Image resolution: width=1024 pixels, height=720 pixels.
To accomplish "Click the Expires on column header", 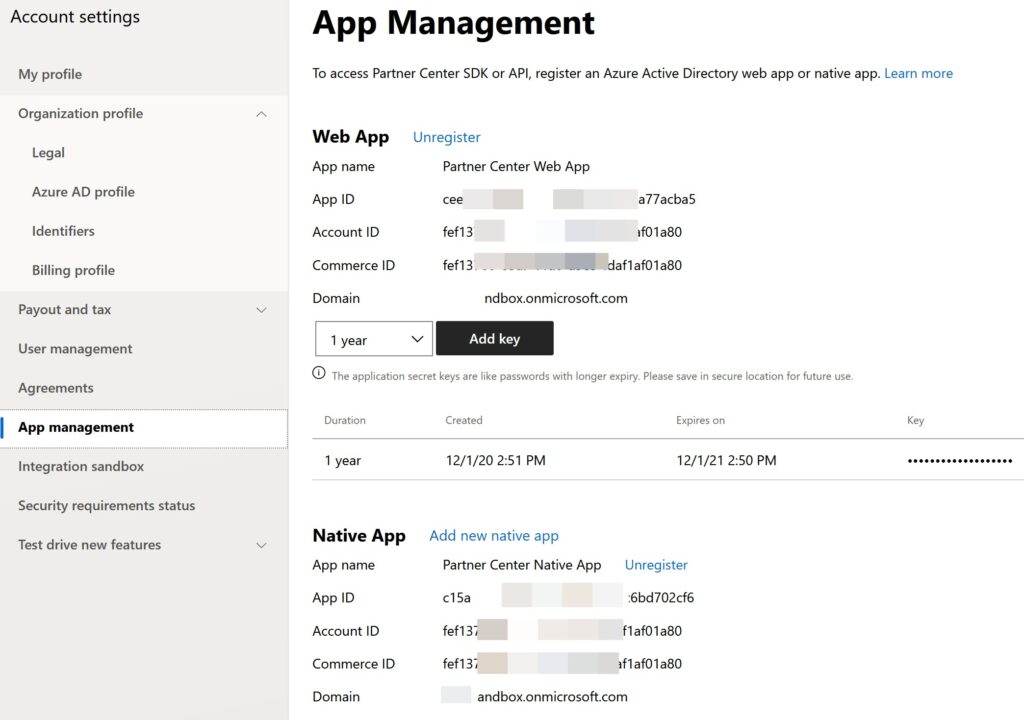I will pos(700,420).
